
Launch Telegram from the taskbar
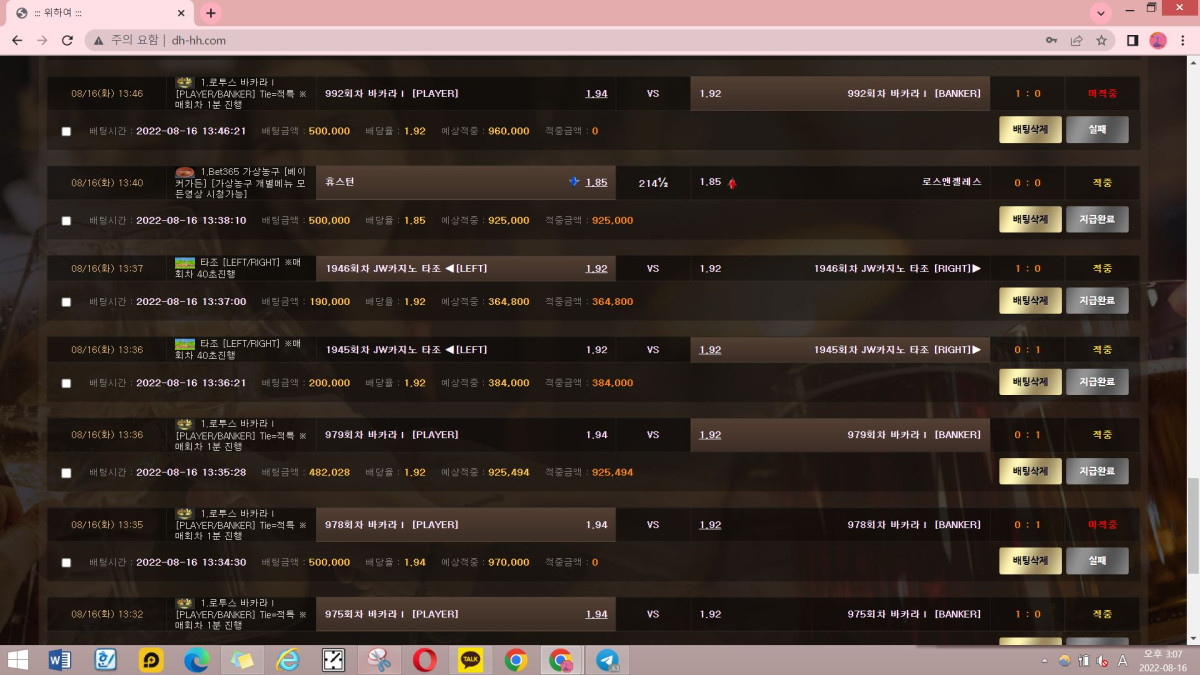(607, 660)
